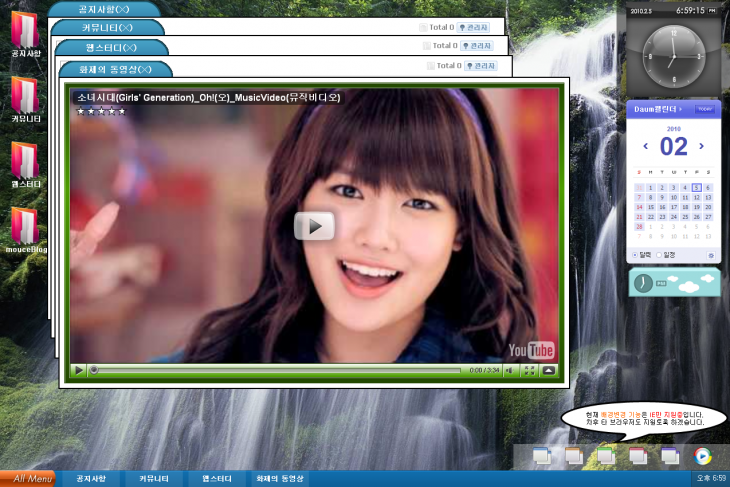Go to next month in the Daum calendar
Image resolution: width=730 pixels, height=487 pixels.
701,146
